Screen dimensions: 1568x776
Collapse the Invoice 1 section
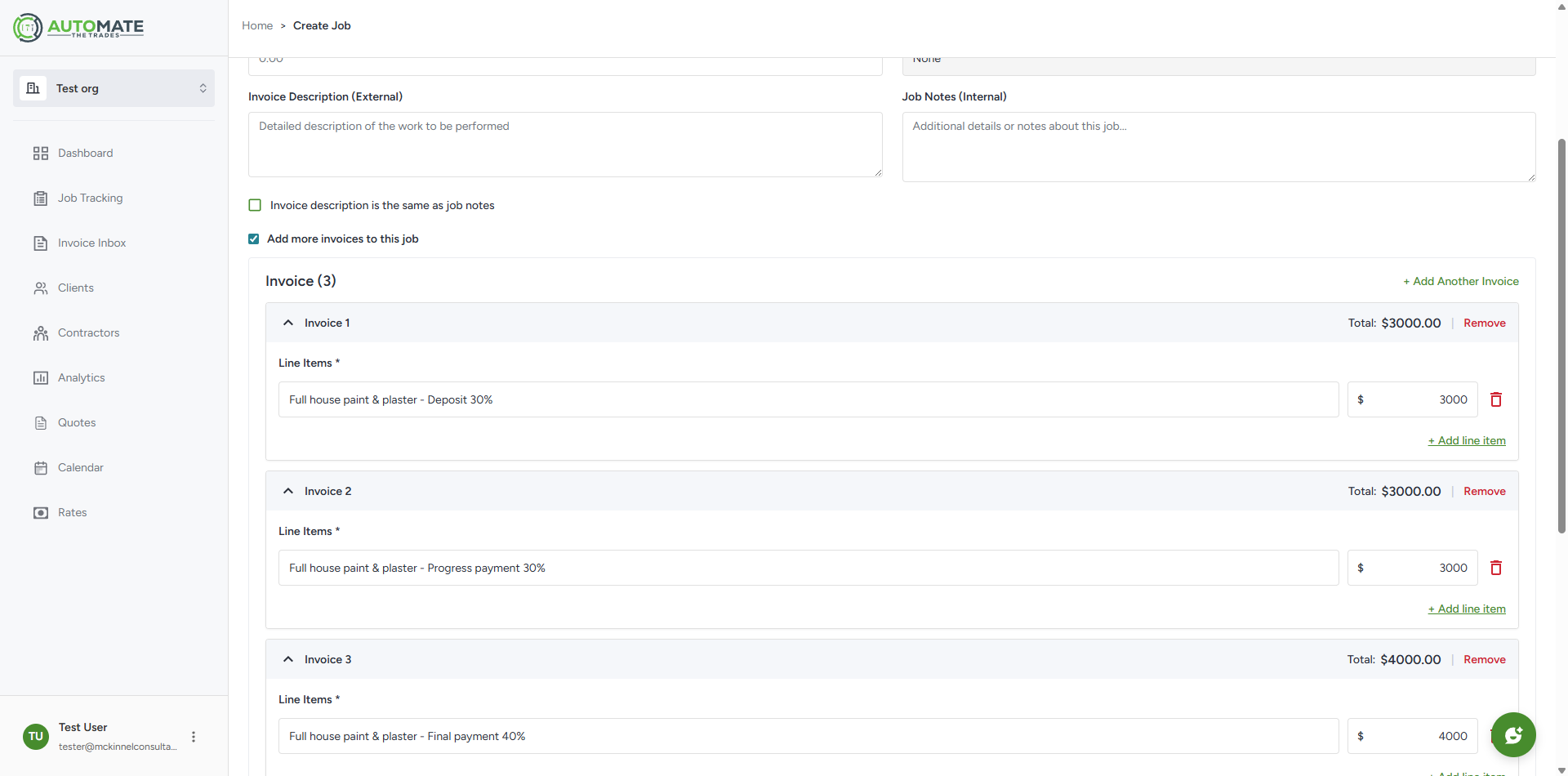[287, 322]
